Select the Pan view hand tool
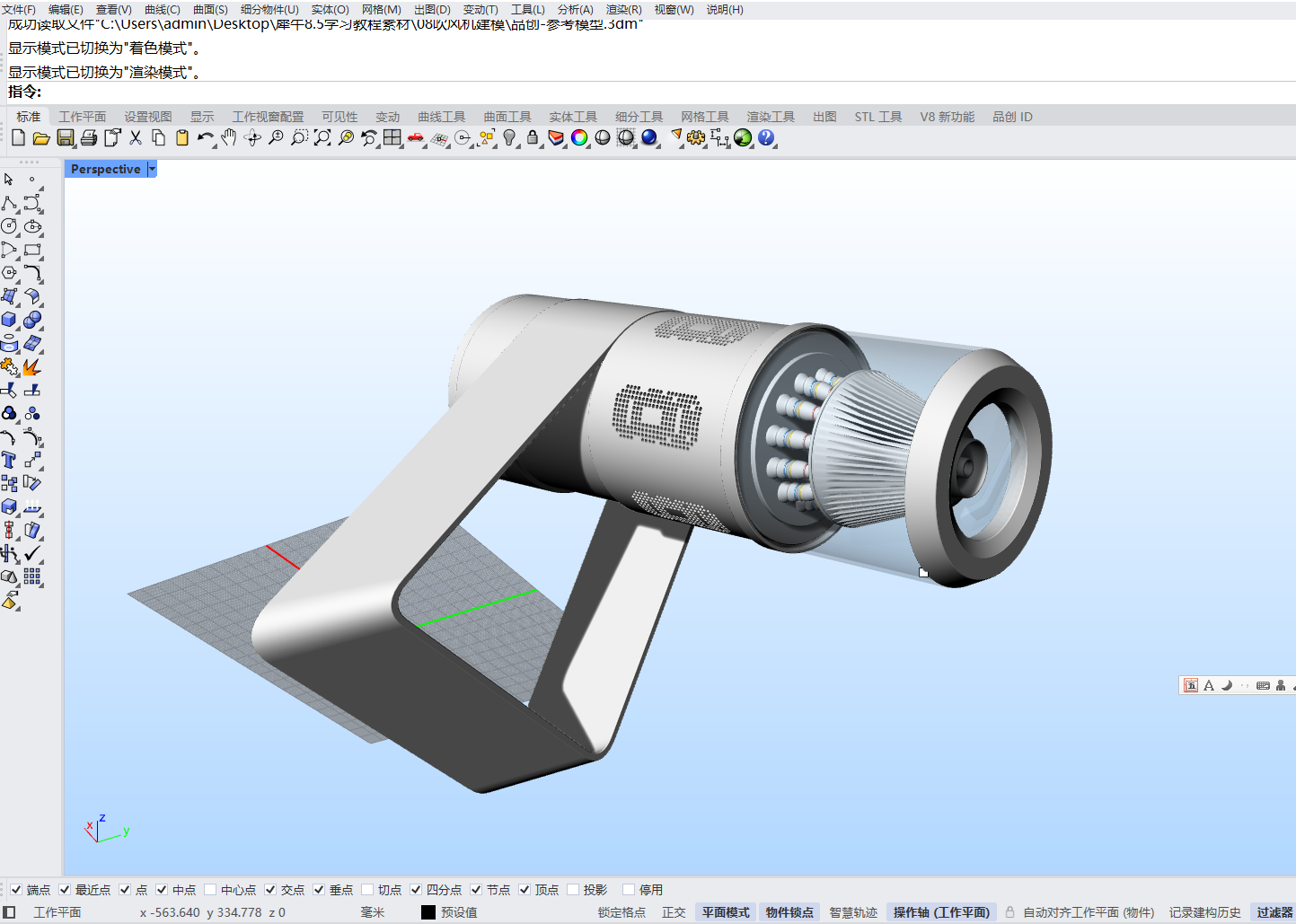 (x=229, y=137)
